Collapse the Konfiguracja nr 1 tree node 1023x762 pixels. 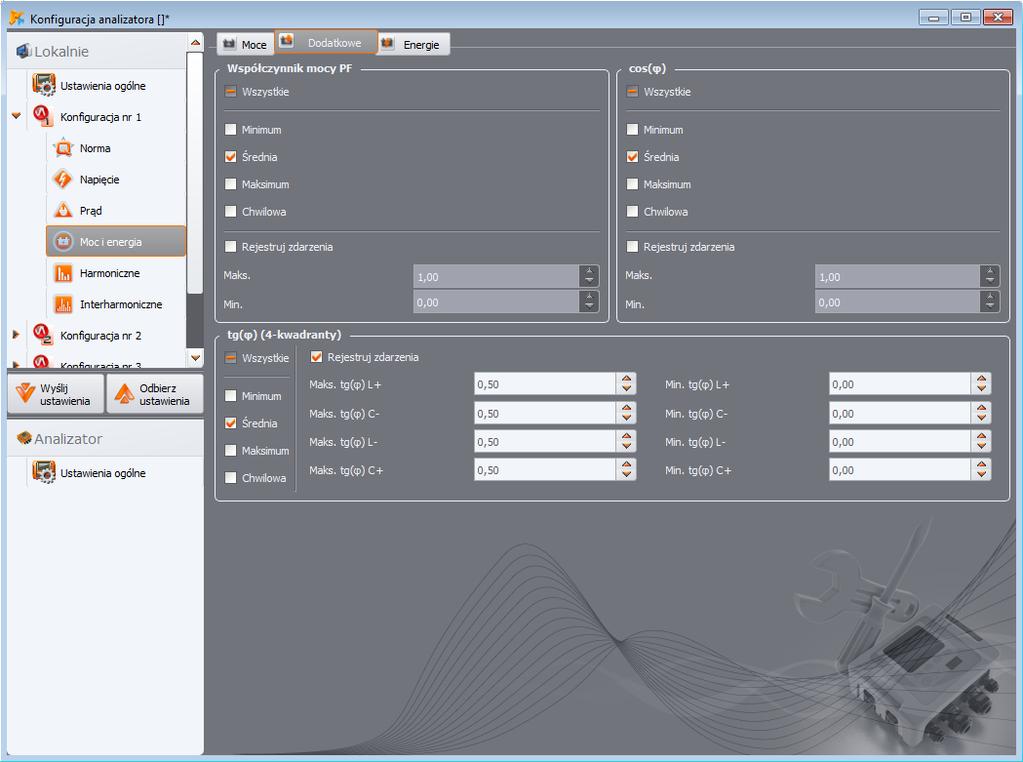16,115
